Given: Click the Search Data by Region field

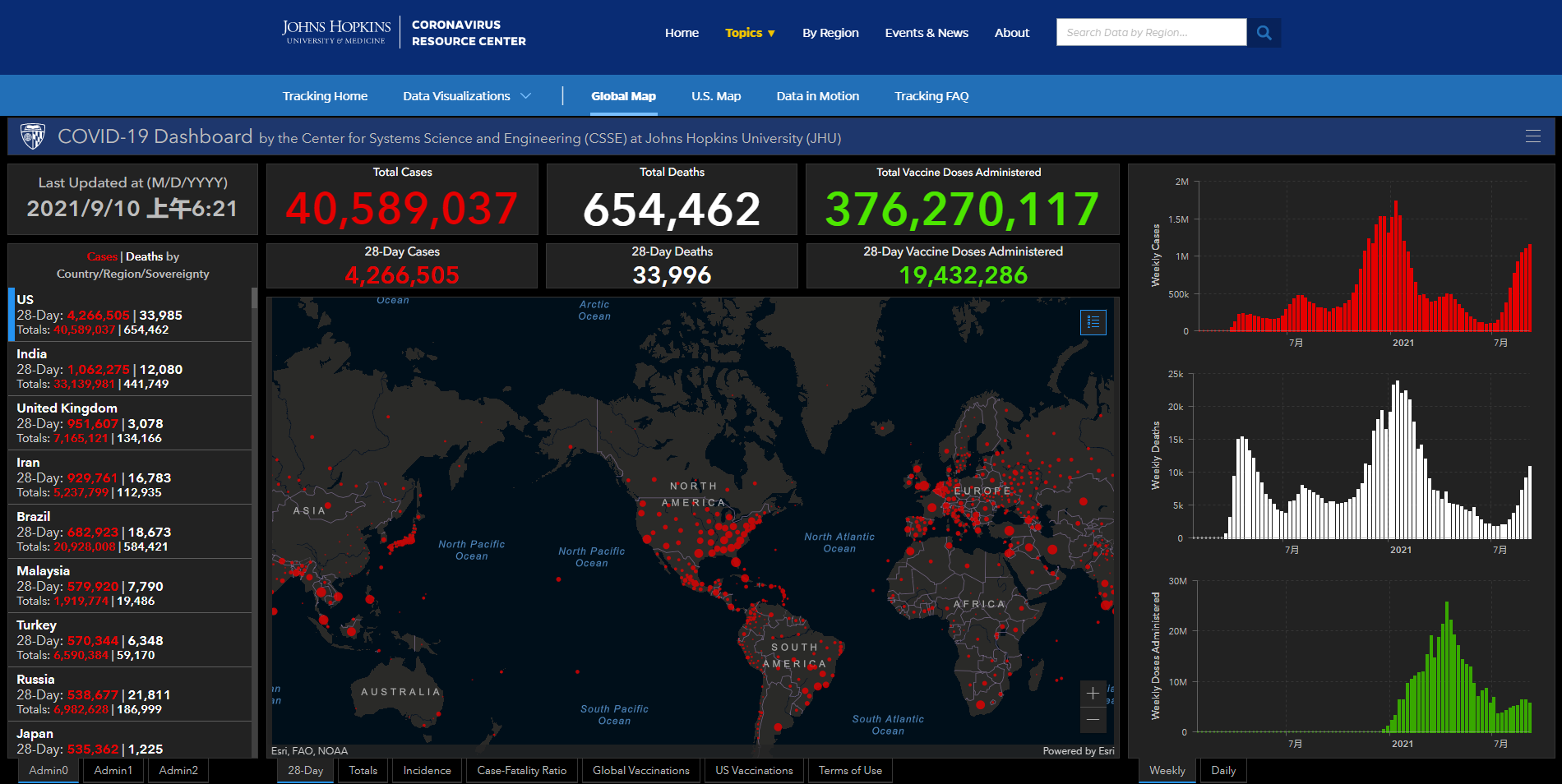Looking at the screenshot, I should 1150,33.
